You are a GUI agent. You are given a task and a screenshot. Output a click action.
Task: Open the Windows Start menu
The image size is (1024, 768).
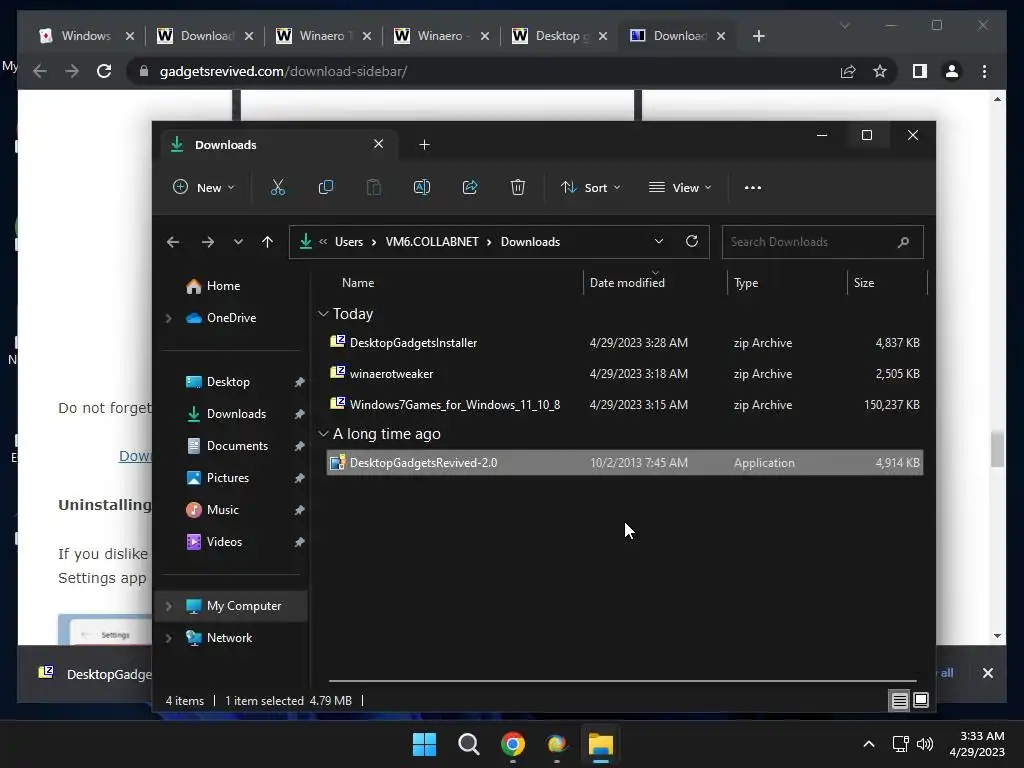[424, 744]
